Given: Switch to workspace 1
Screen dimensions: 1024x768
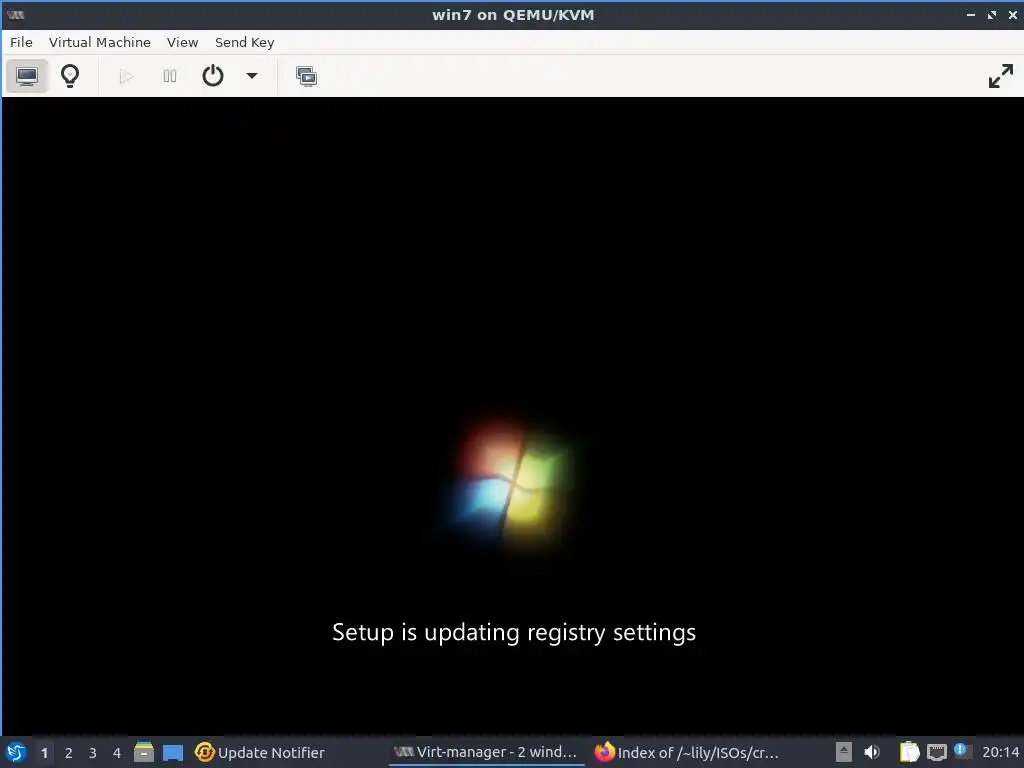Looking at the screenshot, I should (44, 753).
